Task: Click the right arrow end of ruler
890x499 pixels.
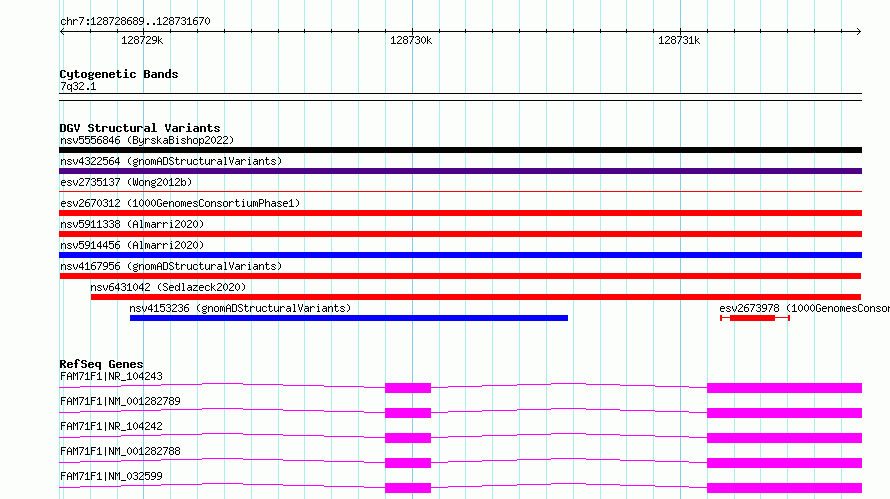Action: point(859,32)
